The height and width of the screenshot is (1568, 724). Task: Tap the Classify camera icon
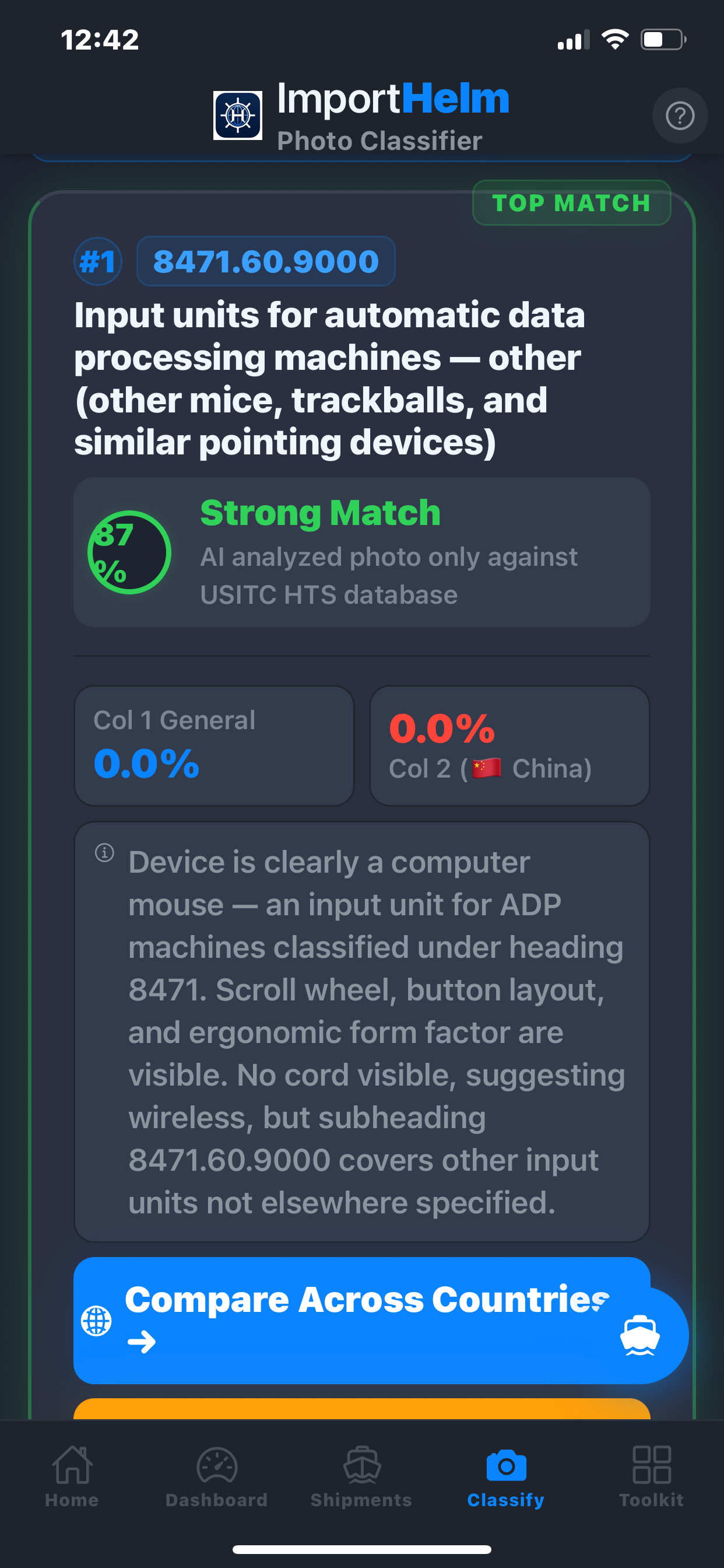pyautogui.click(x=506, y=1465)
